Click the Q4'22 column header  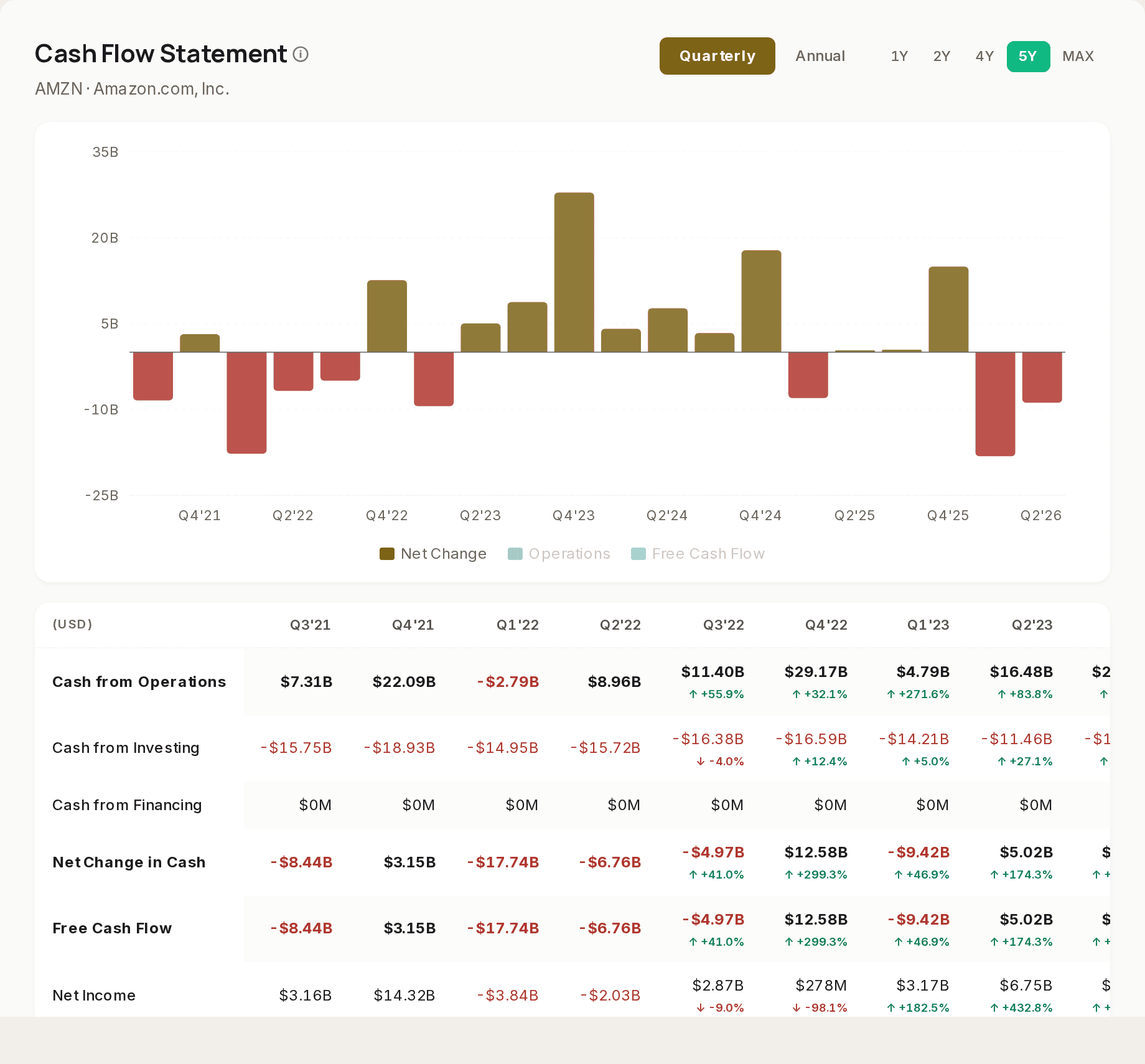point(826,625)
